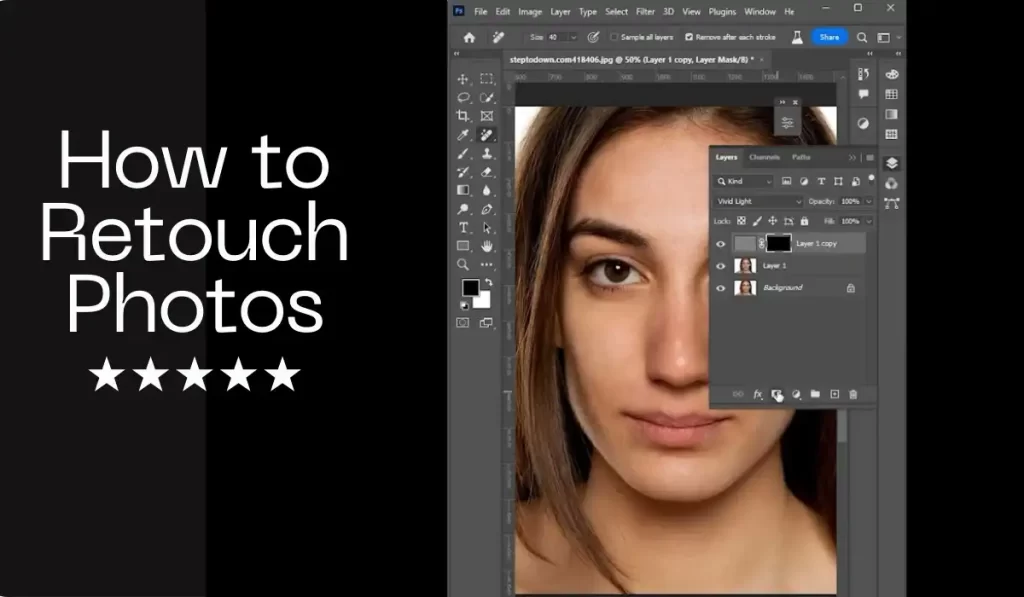Image resolution: width=1024 pixels, height=597 pixels.
Task: Hide the Background layer
Action: [720, 288]
